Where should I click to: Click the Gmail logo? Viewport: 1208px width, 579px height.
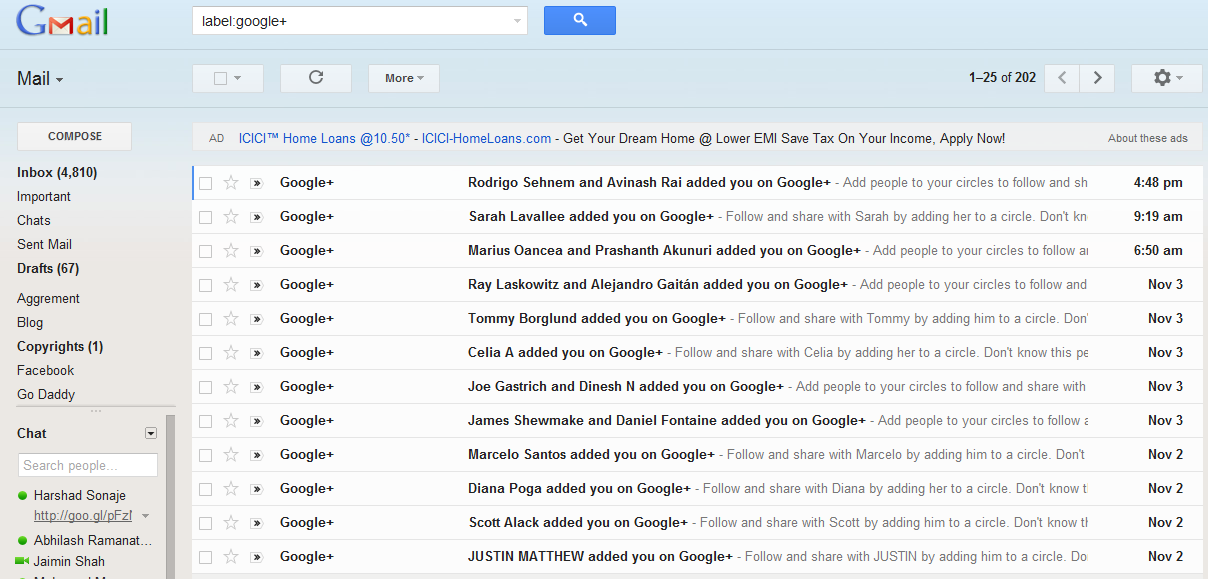point(61,20)
